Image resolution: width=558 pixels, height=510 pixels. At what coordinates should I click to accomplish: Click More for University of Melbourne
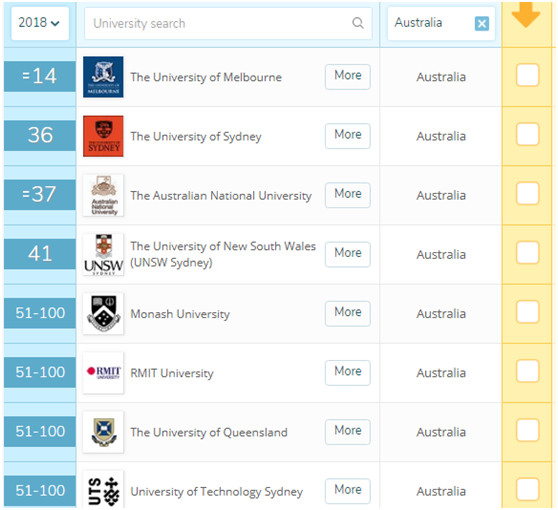pyautogui.click(x=348, y=77)
